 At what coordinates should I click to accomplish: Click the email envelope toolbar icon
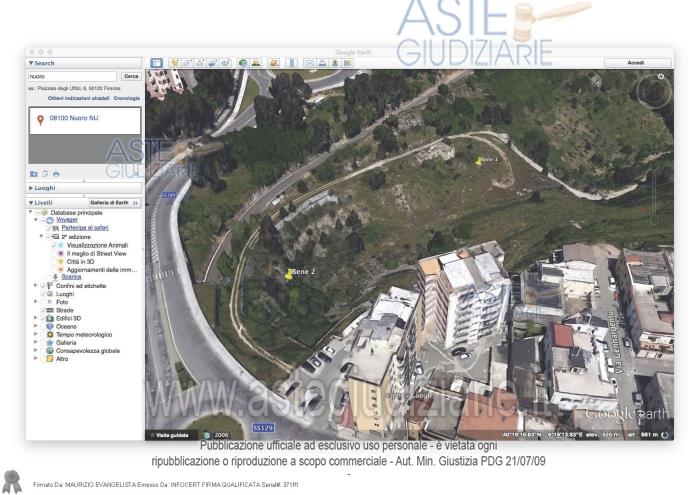coord(309,63)
